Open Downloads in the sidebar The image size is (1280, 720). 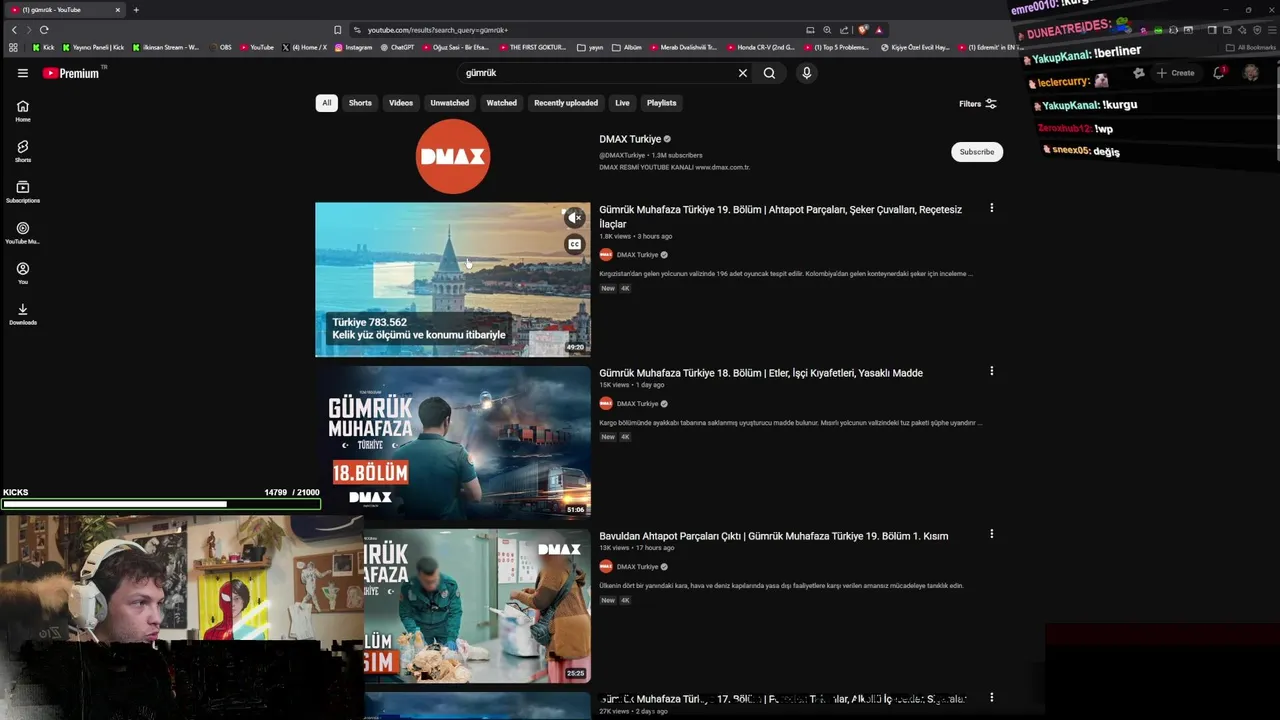pyautogui.click(x=22, y=314)
